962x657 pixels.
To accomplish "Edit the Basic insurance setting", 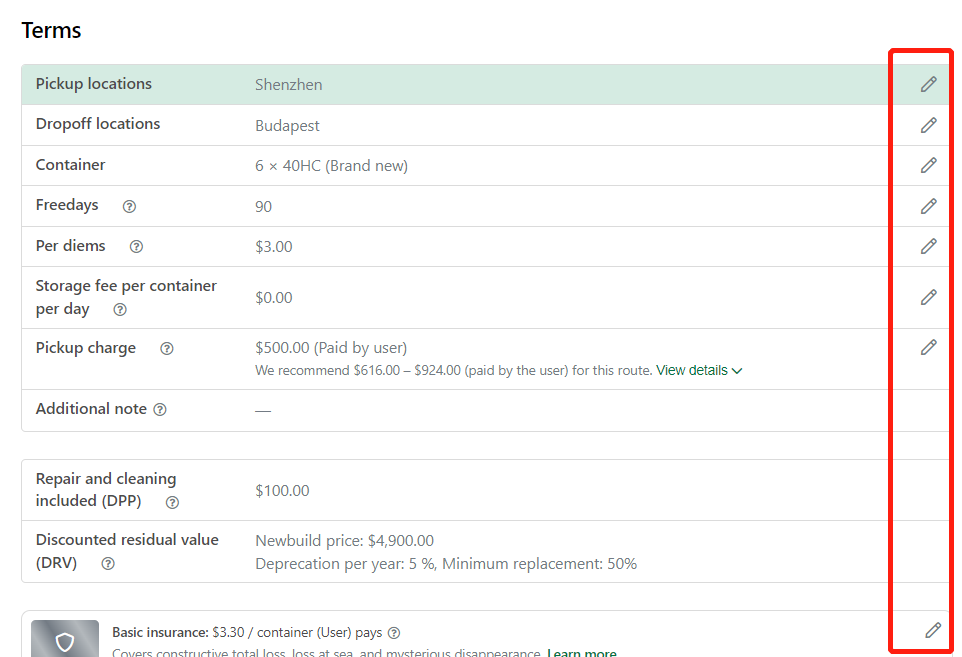I will [x=933, y=630].
